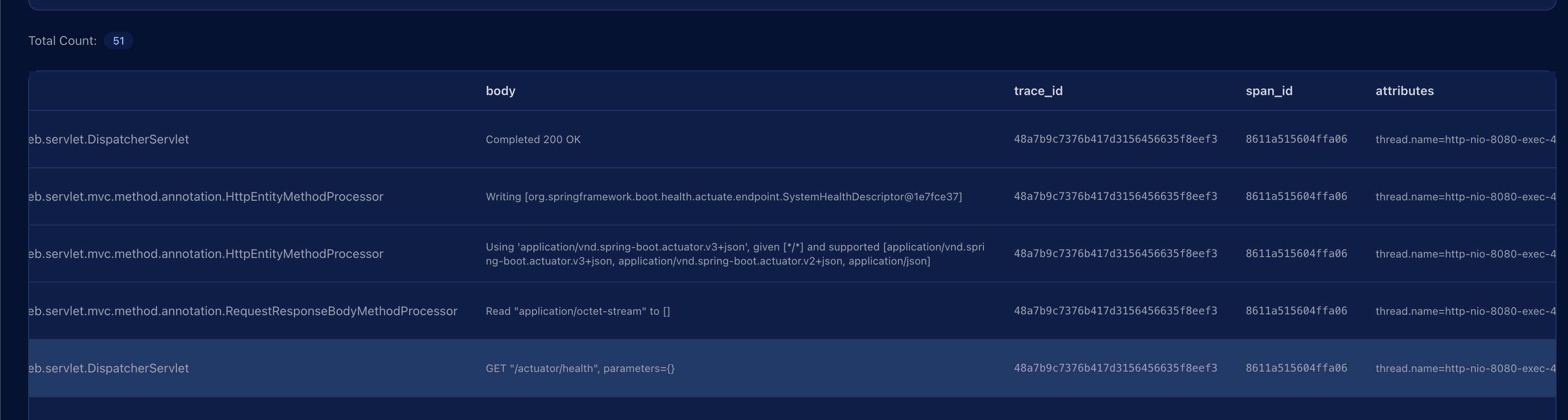Select the 'Read "application/octet-stream"' message

[578, 311]
